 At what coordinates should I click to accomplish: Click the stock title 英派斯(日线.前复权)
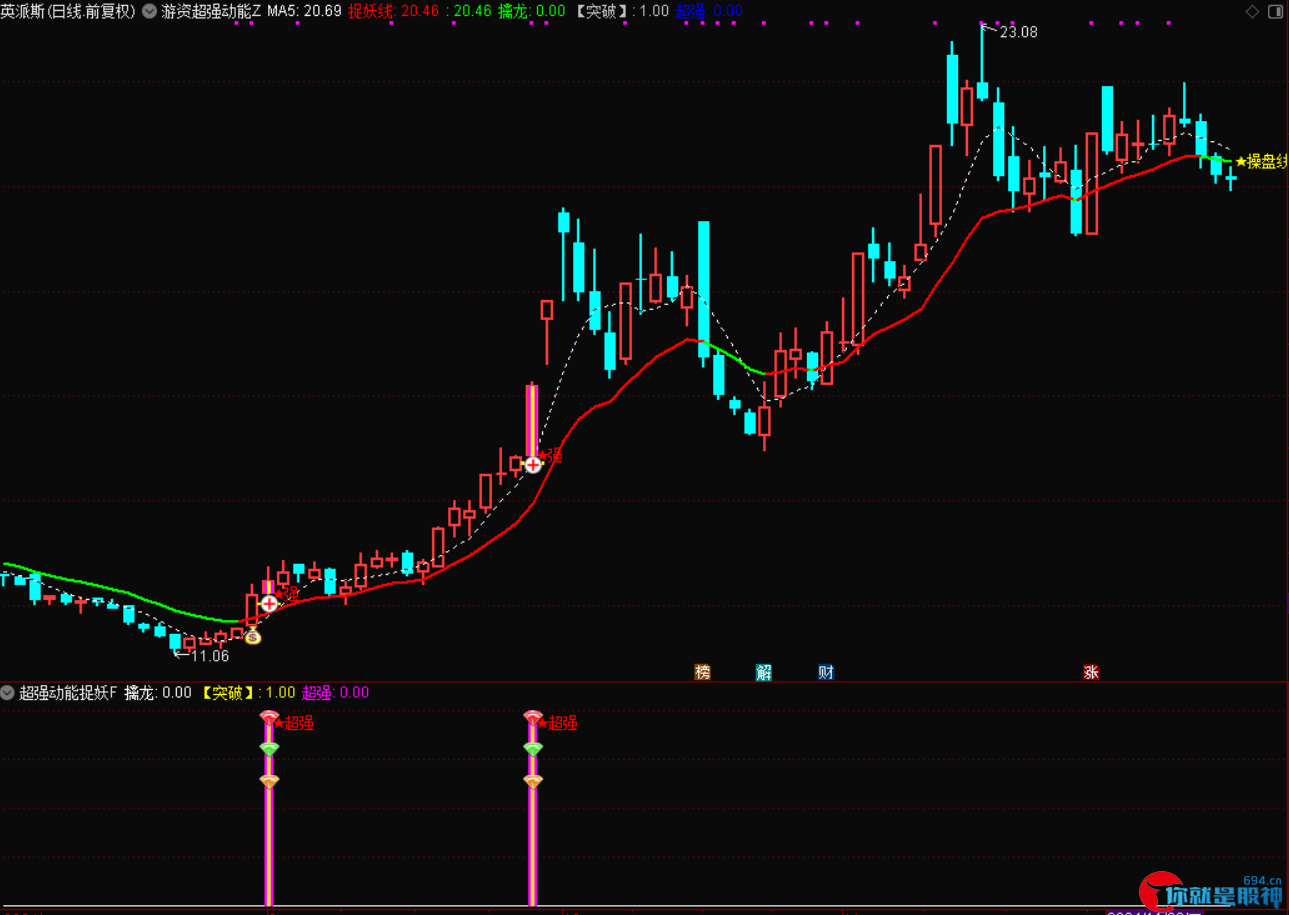pyautogui.click(x=68, y=12)
